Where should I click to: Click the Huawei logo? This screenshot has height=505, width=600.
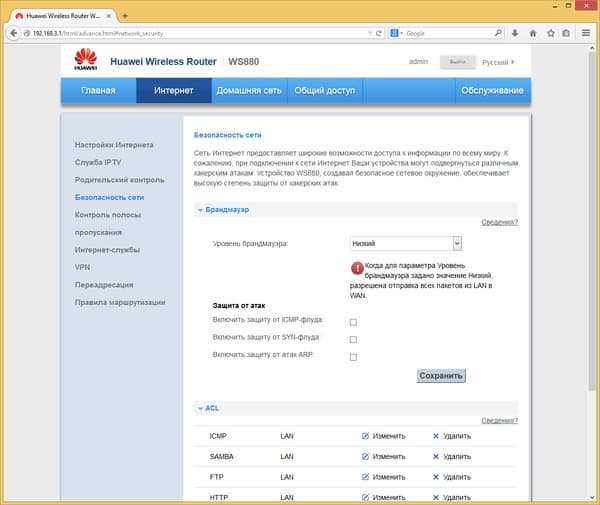tap(86, 59)
